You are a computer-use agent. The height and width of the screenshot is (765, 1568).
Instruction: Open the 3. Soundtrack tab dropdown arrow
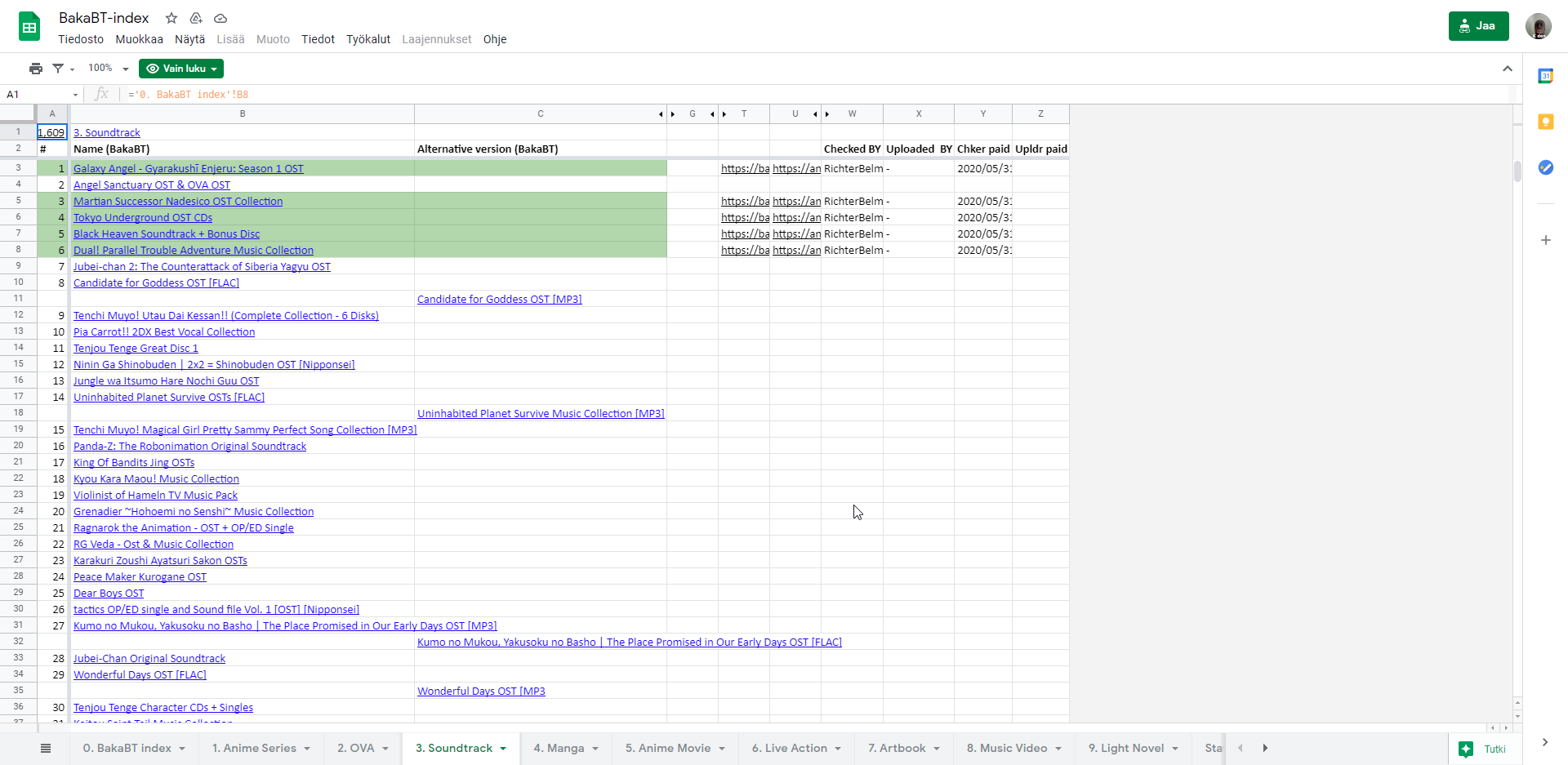coord(503,749)
